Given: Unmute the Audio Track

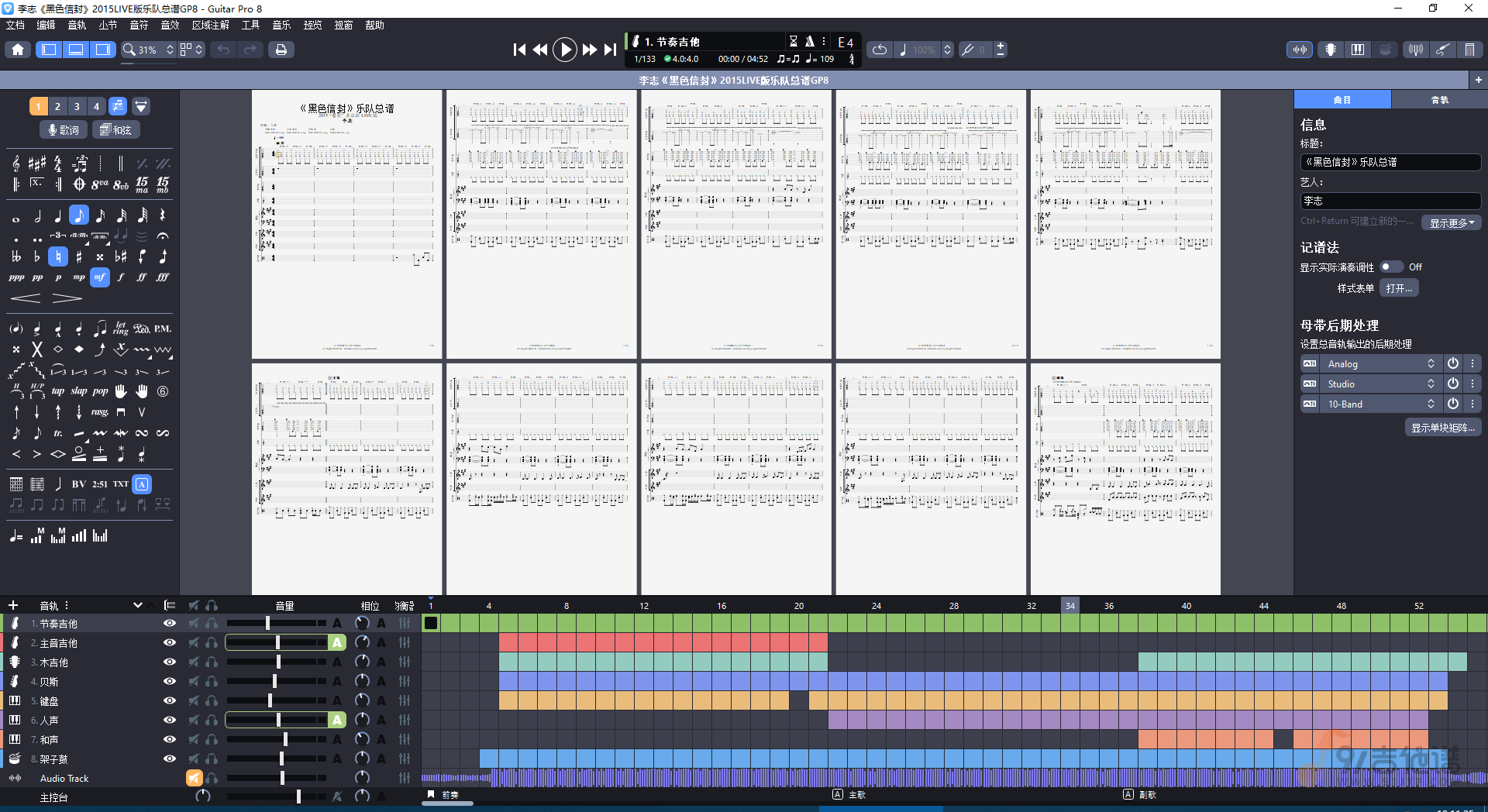Looking at the screenshot, I should pyautogui.click(x=194, y=778).
